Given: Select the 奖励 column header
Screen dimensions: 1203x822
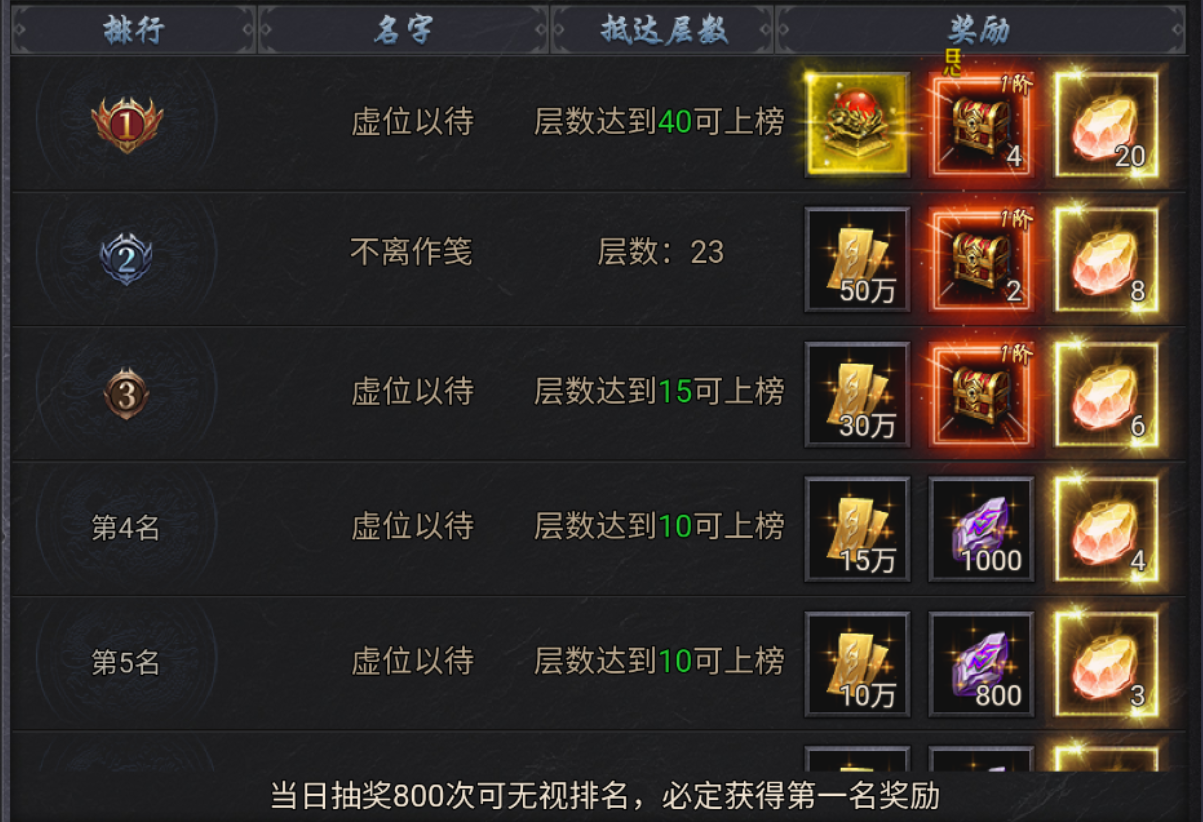Looking at the screenshot, I should 980,30.
